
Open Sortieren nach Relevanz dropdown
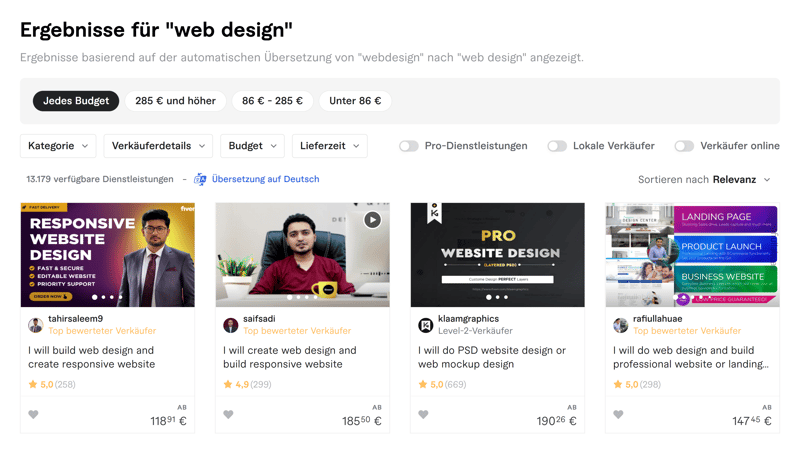(705, 180)
